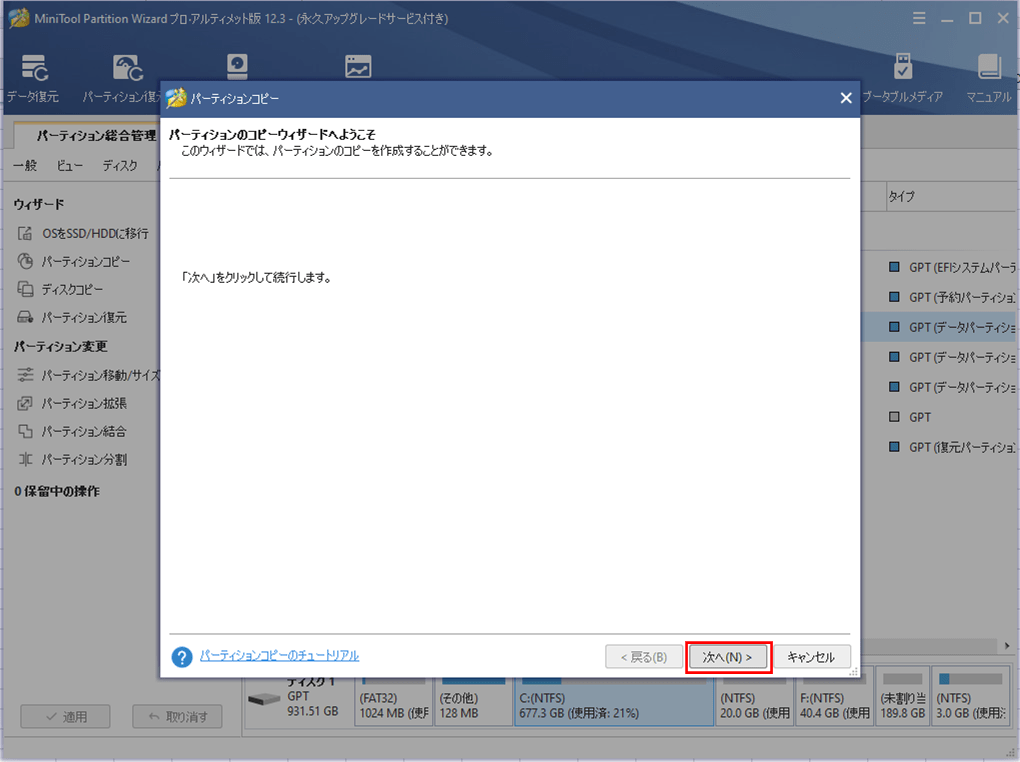The height and width of the screenshot is (762, 1020).
Task: Select the (その他) 128 MB partition block
Action: 473,702
